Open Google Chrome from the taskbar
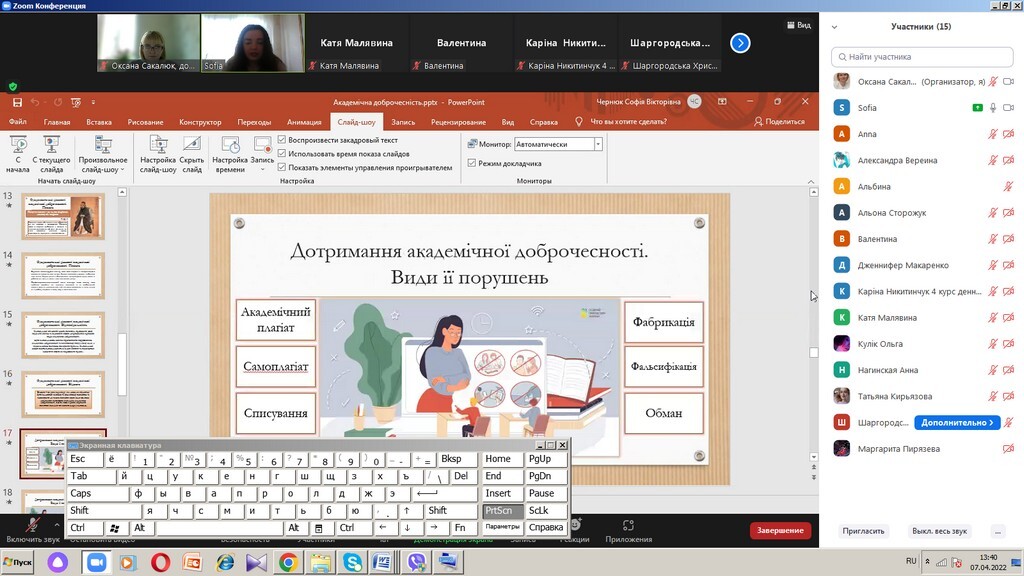 (x=287, y=563)
